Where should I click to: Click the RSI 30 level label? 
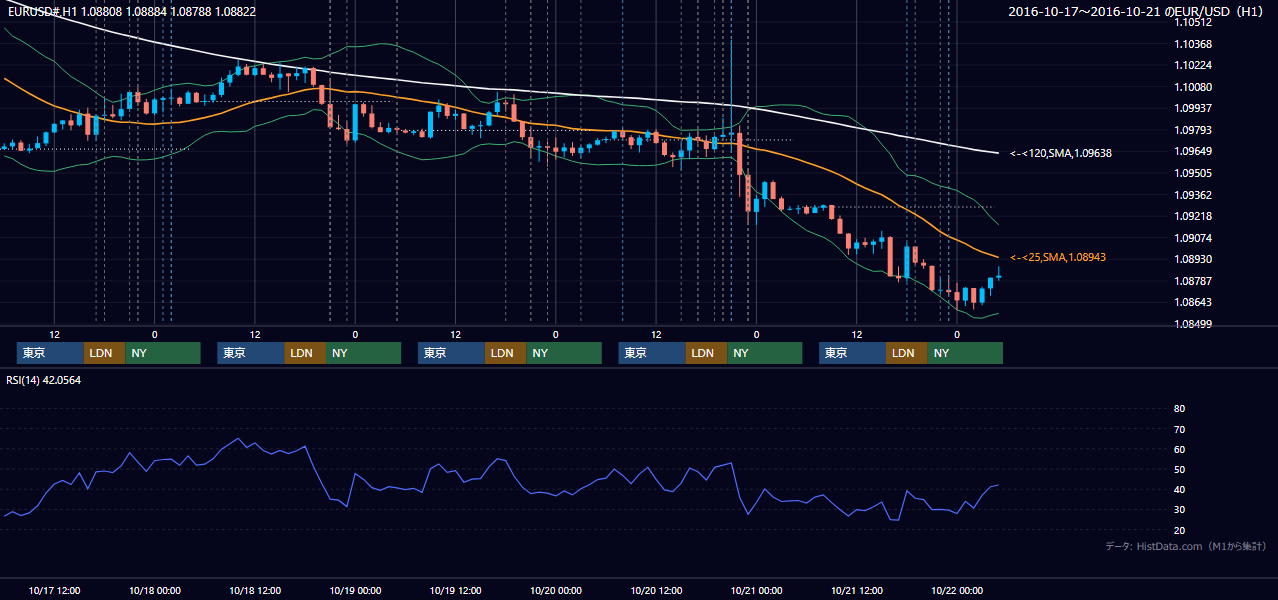1179,510
